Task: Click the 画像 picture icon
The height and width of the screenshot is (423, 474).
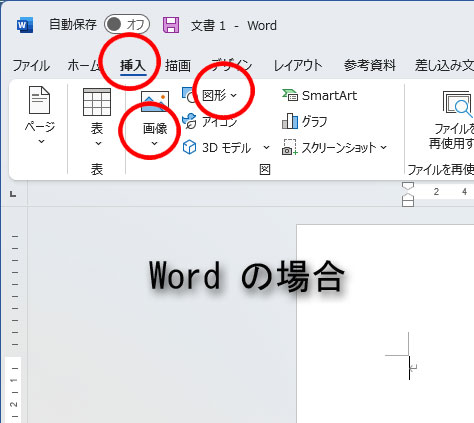Action: click(155, 101)
